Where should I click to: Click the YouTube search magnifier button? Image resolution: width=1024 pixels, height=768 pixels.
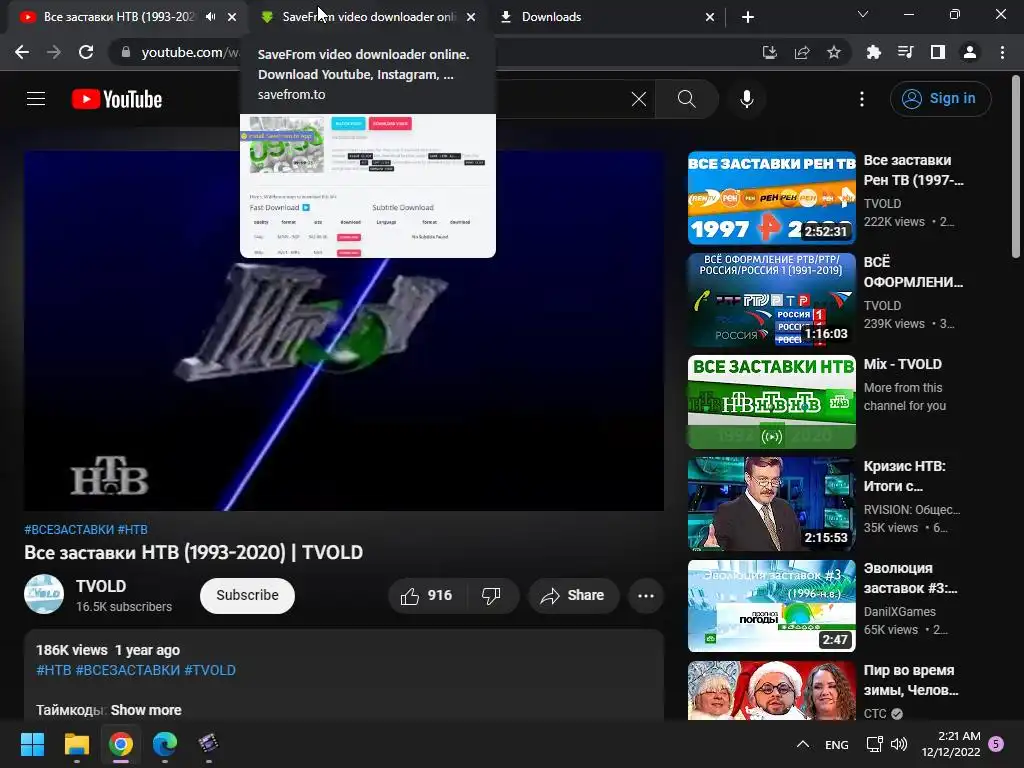pyautogui.click(x=686, y=99)
